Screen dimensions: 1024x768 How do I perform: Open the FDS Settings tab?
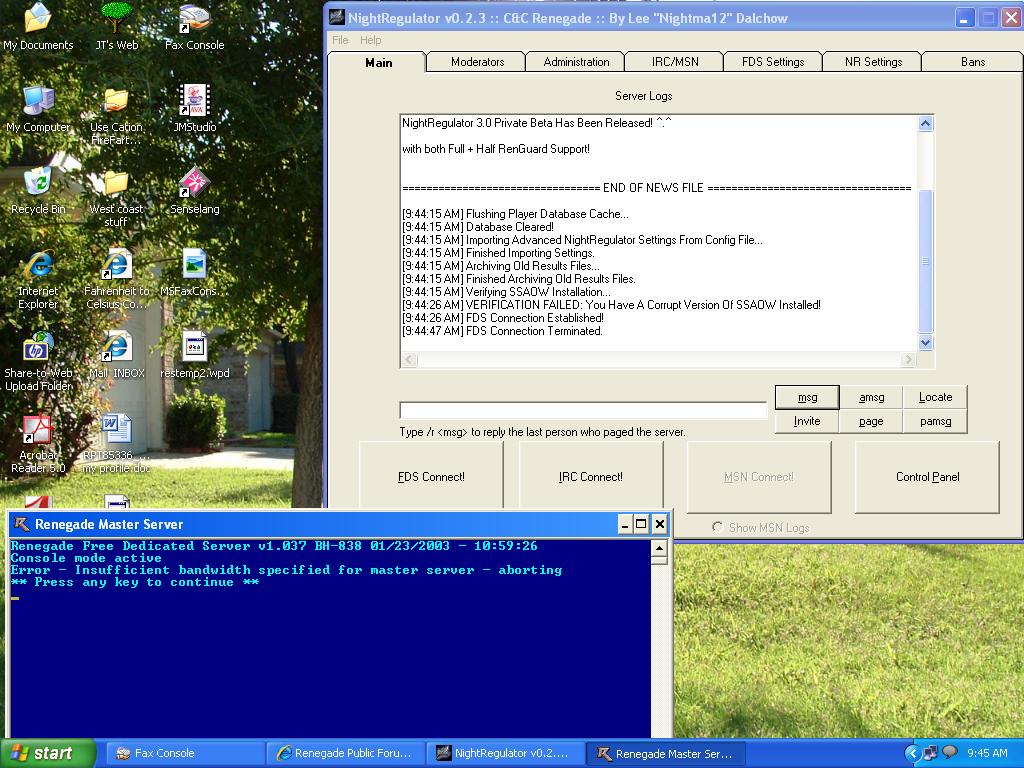pos(772,62)
